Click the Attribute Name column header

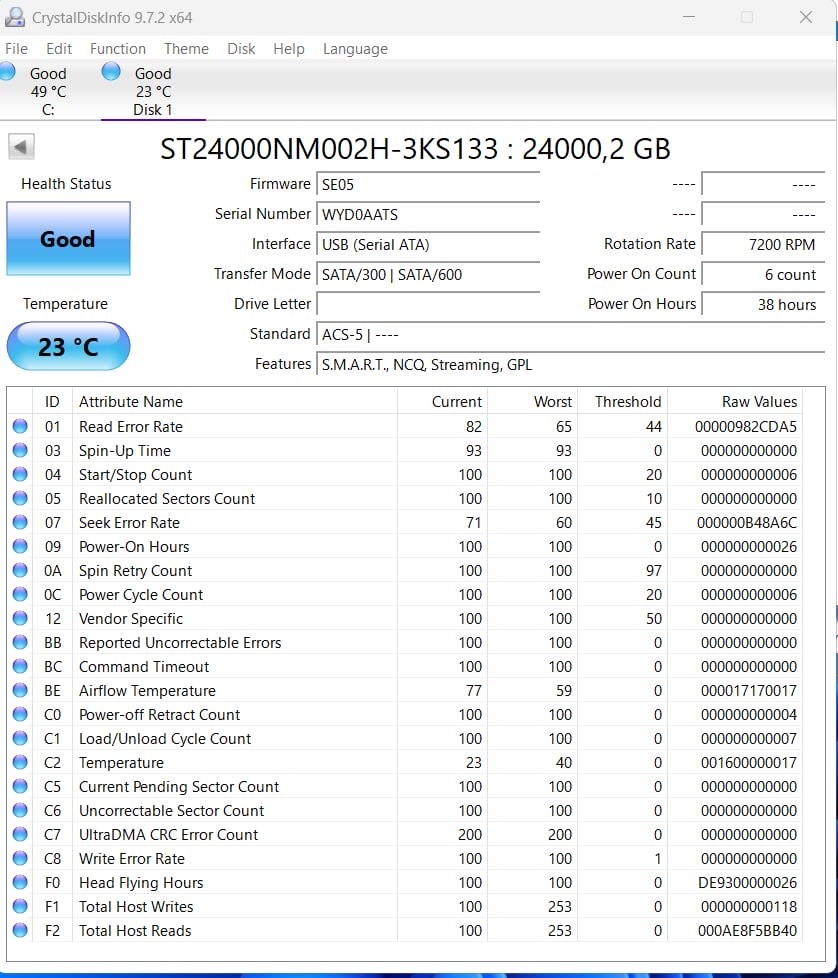click(x=234, y=402)
